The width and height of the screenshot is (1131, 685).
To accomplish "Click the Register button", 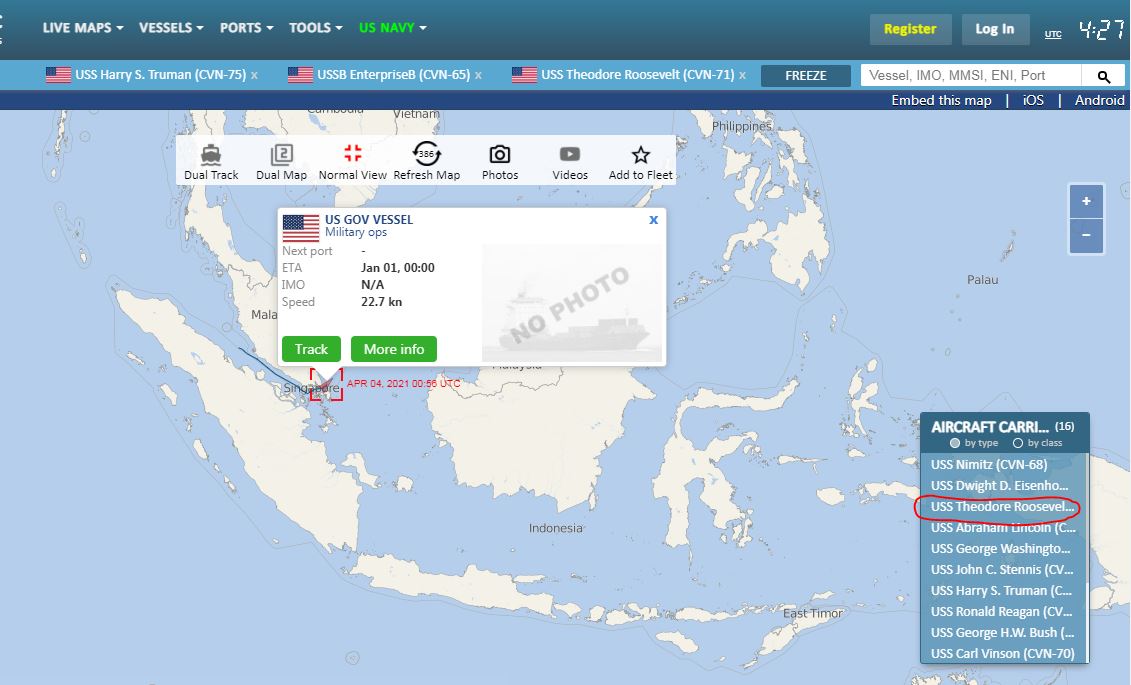I will [910, 29].
